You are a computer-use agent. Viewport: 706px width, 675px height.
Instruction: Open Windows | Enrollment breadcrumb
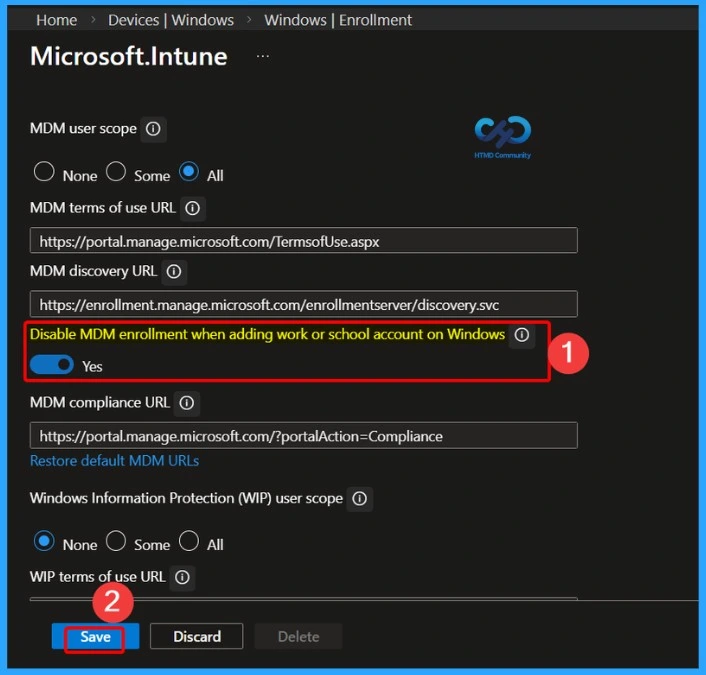(x=338, y=20)
